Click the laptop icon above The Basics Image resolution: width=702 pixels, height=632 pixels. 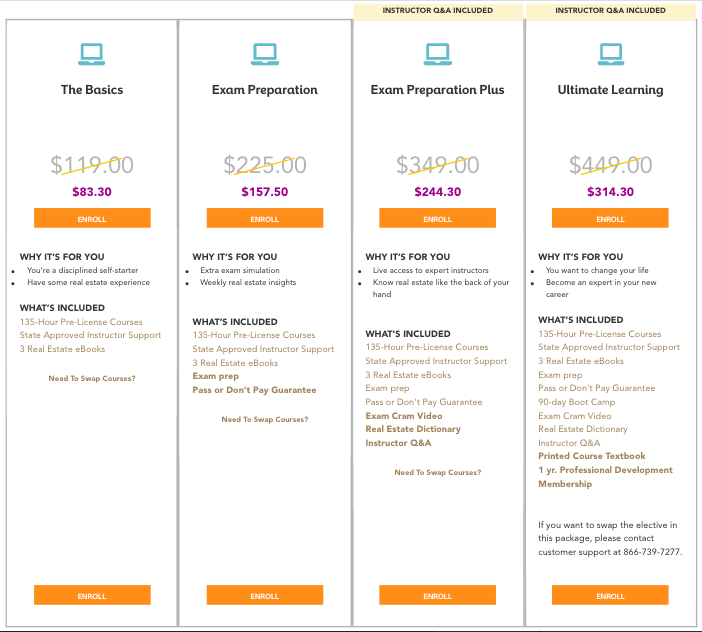(92, 53)
